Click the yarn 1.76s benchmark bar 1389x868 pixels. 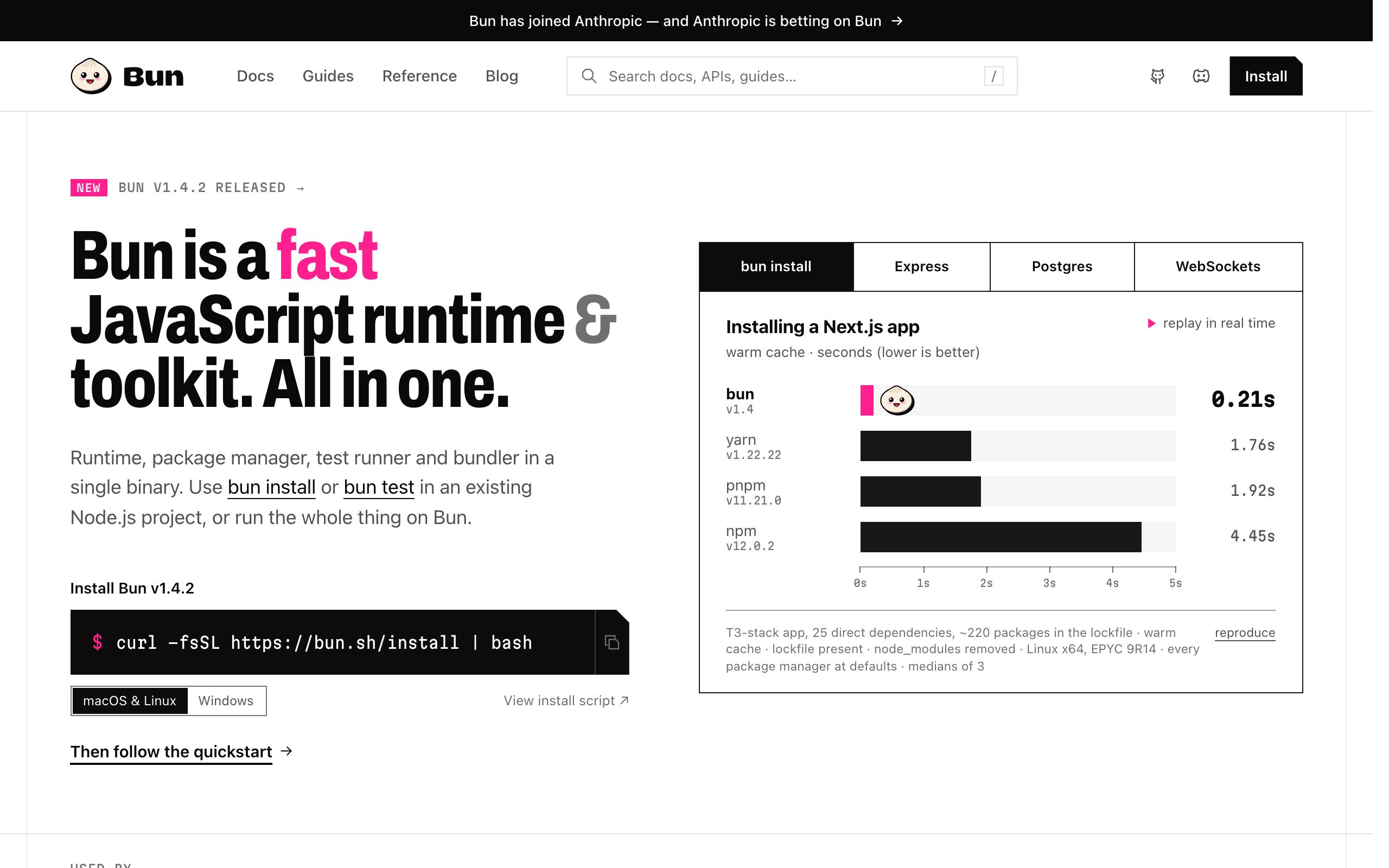click(915, 445)
